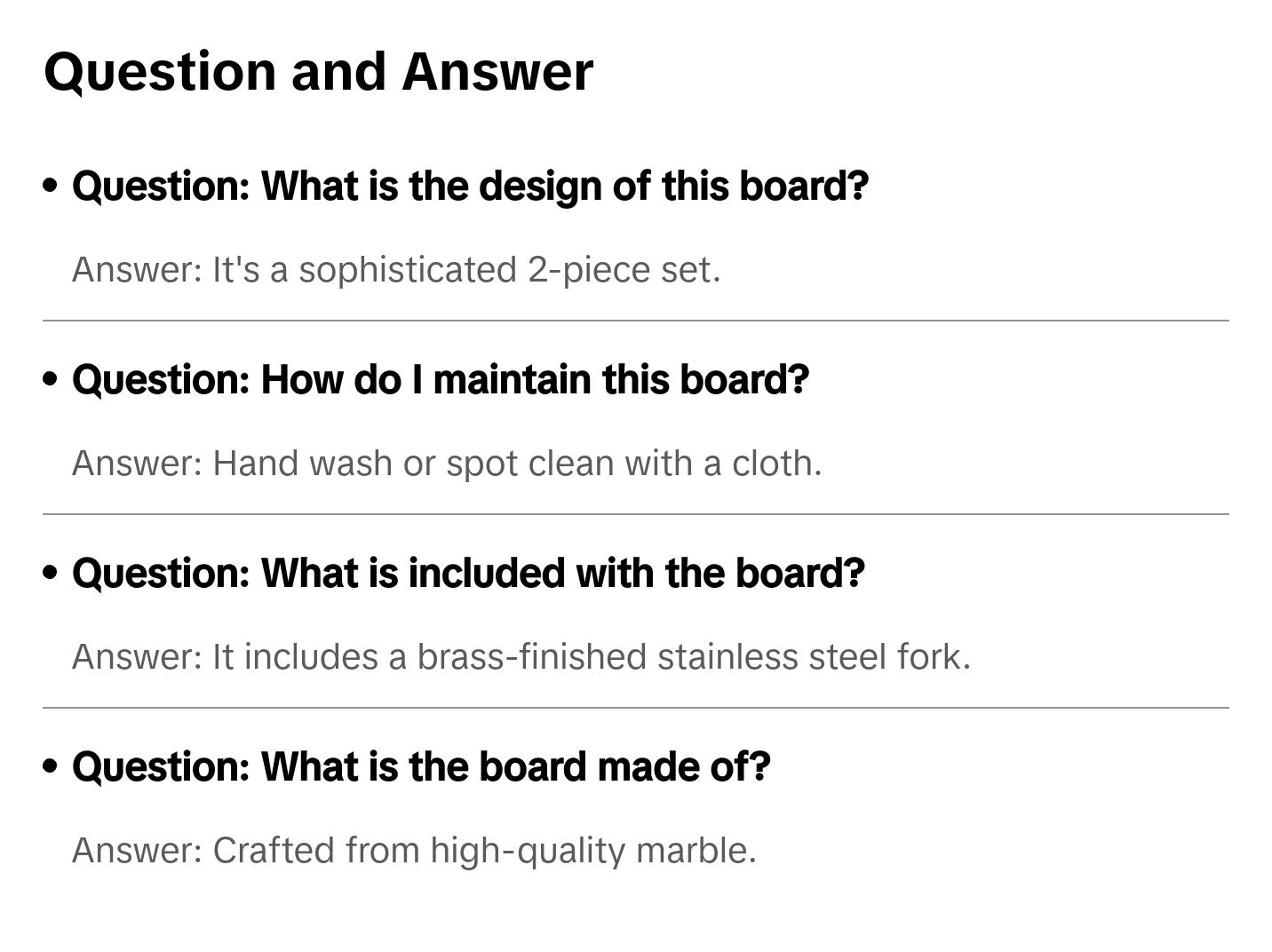Click the bullet next to the maintenance question
1272x952 pixels.
coord(51,379)
